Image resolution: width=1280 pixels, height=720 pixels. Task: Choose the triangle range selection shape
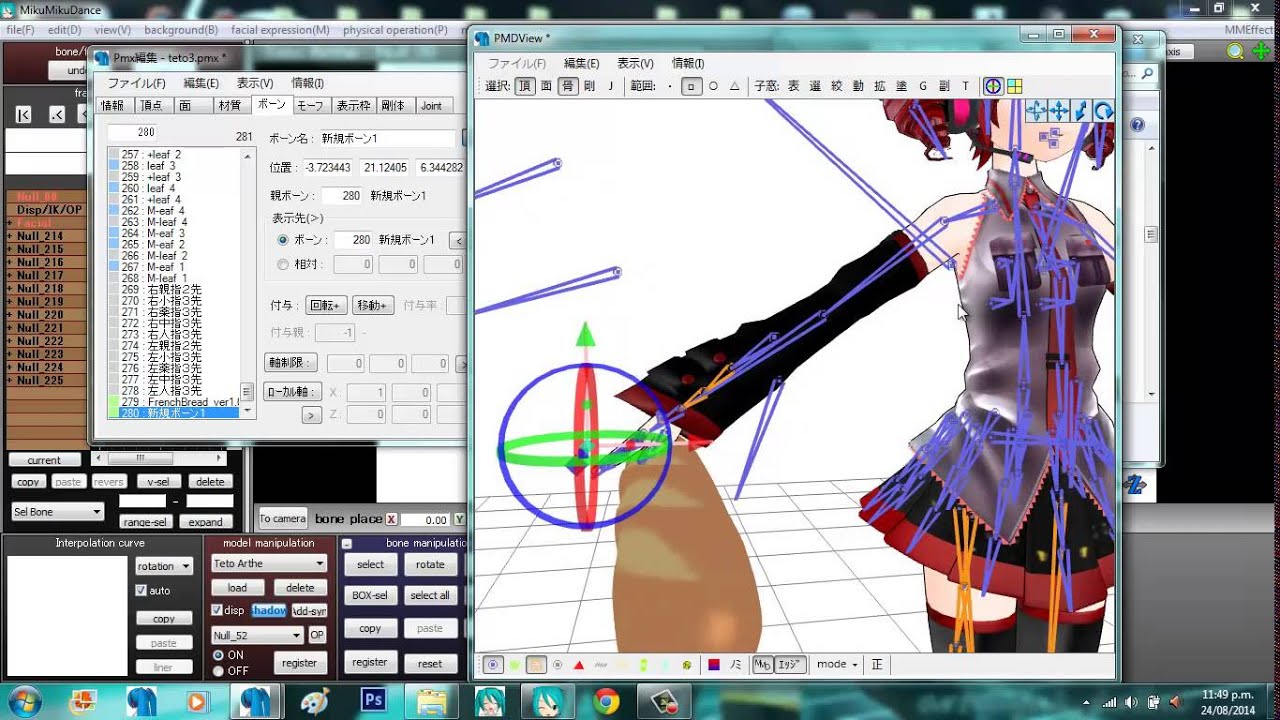tap(734, 86)
